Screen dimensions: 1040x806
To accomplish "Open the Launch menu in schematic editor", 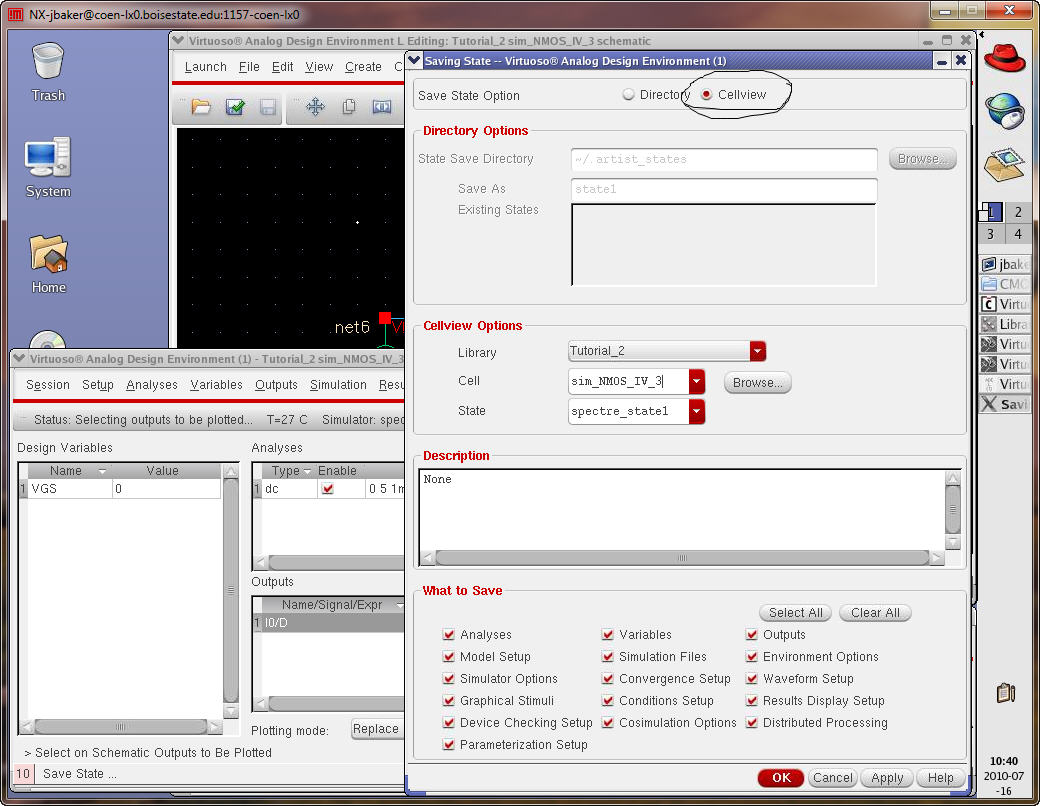I will (x=205, y=67).
